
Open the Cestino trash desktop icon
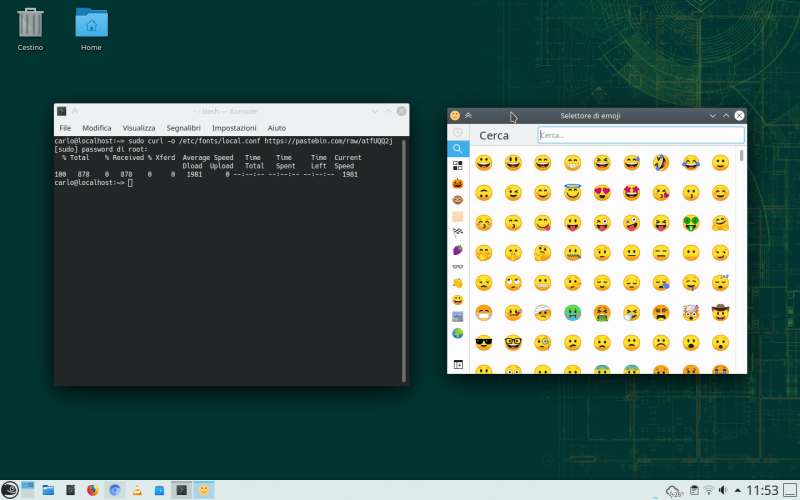[x=31, y=30]
